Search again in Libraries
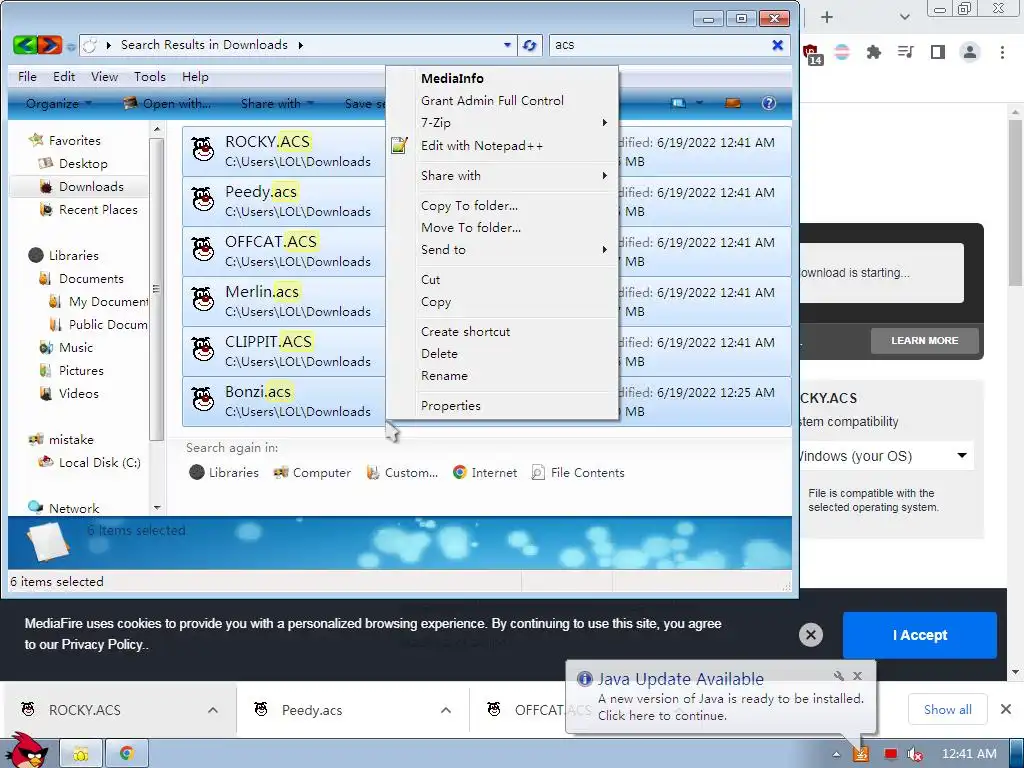The height and width of the screenshot is (768, 1024). (224, 472)
